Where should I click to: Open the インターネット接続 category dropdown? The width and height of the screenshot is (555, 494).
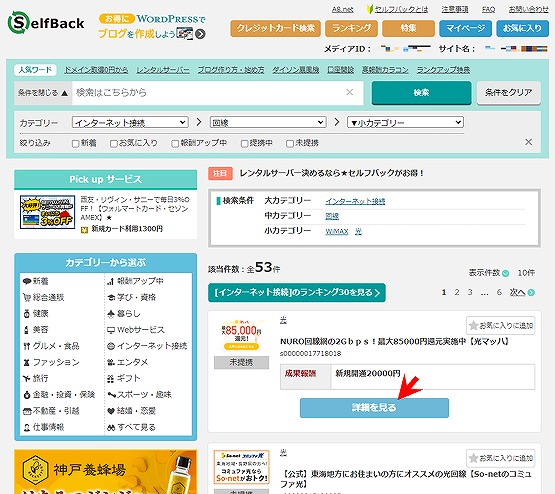[130, 122]
